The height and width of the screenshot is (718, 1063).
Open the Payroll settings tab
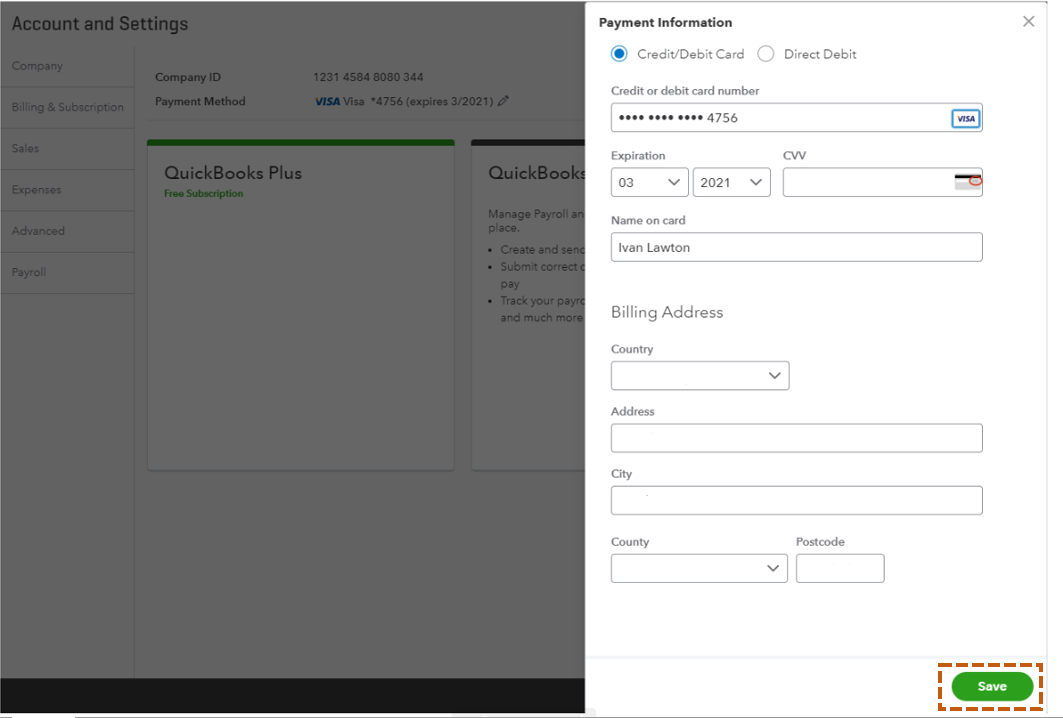(x=67, y=273)
